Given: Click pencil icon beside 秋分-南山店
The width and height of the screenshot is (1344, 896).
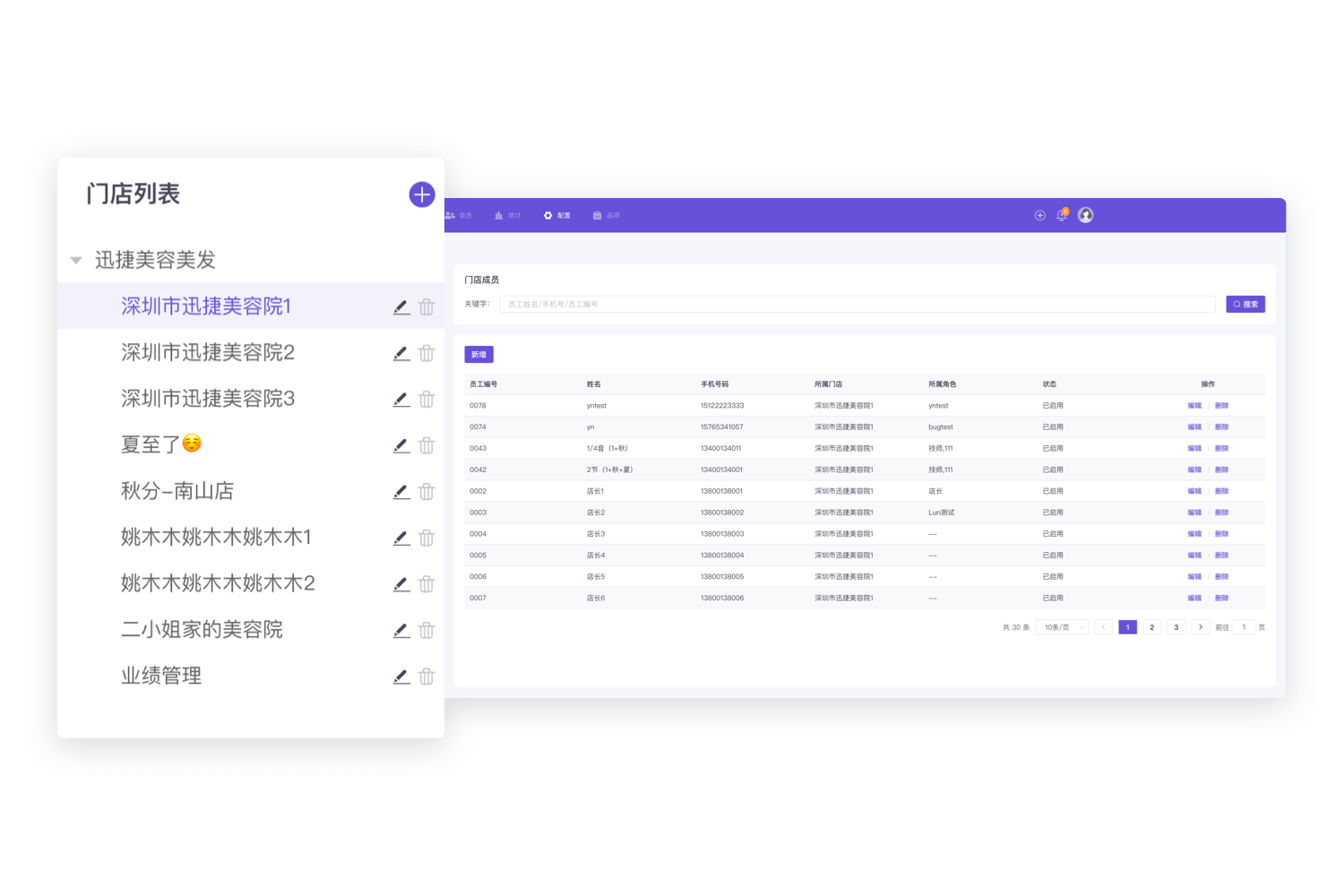Looking at the screenshot, I should pyautogui.click(x=401, y=492).
